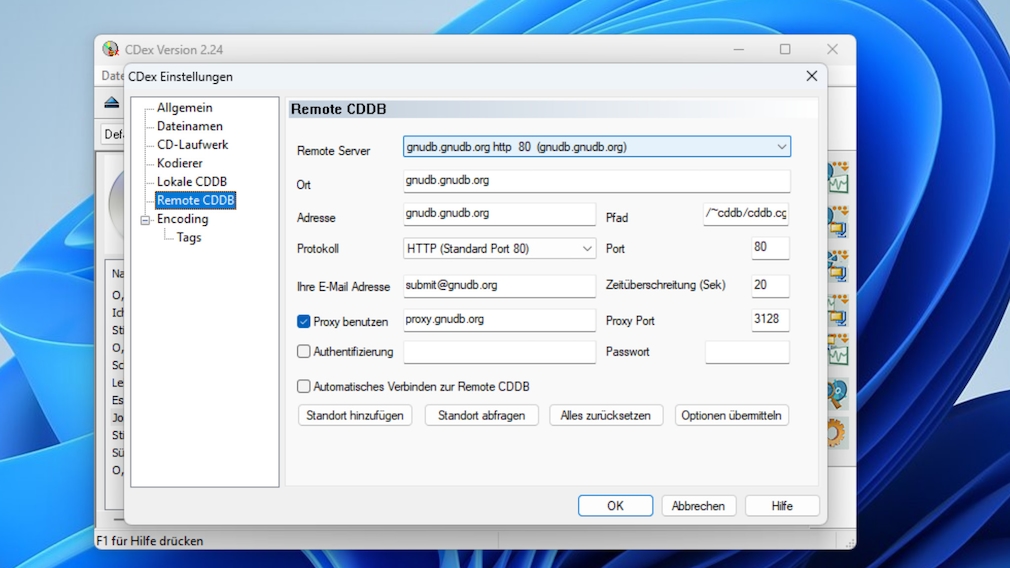Image resolution: width=1010 pixels, height=568 pixels.
Task: Click the orange gear icon in the right toolbar
Action: click(836, 432)
